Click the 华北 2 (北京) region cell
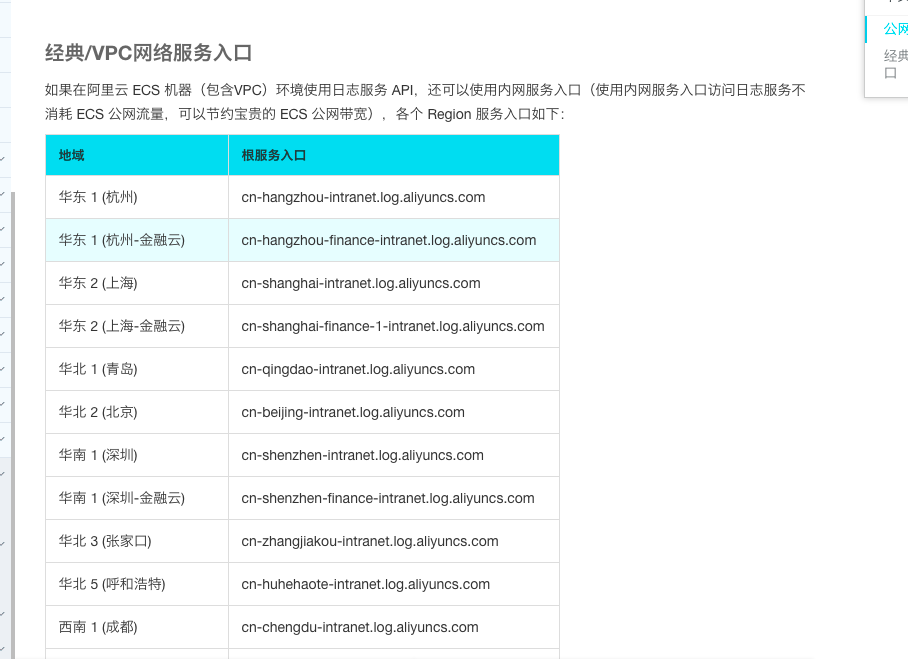 click(x=137, y=412)
